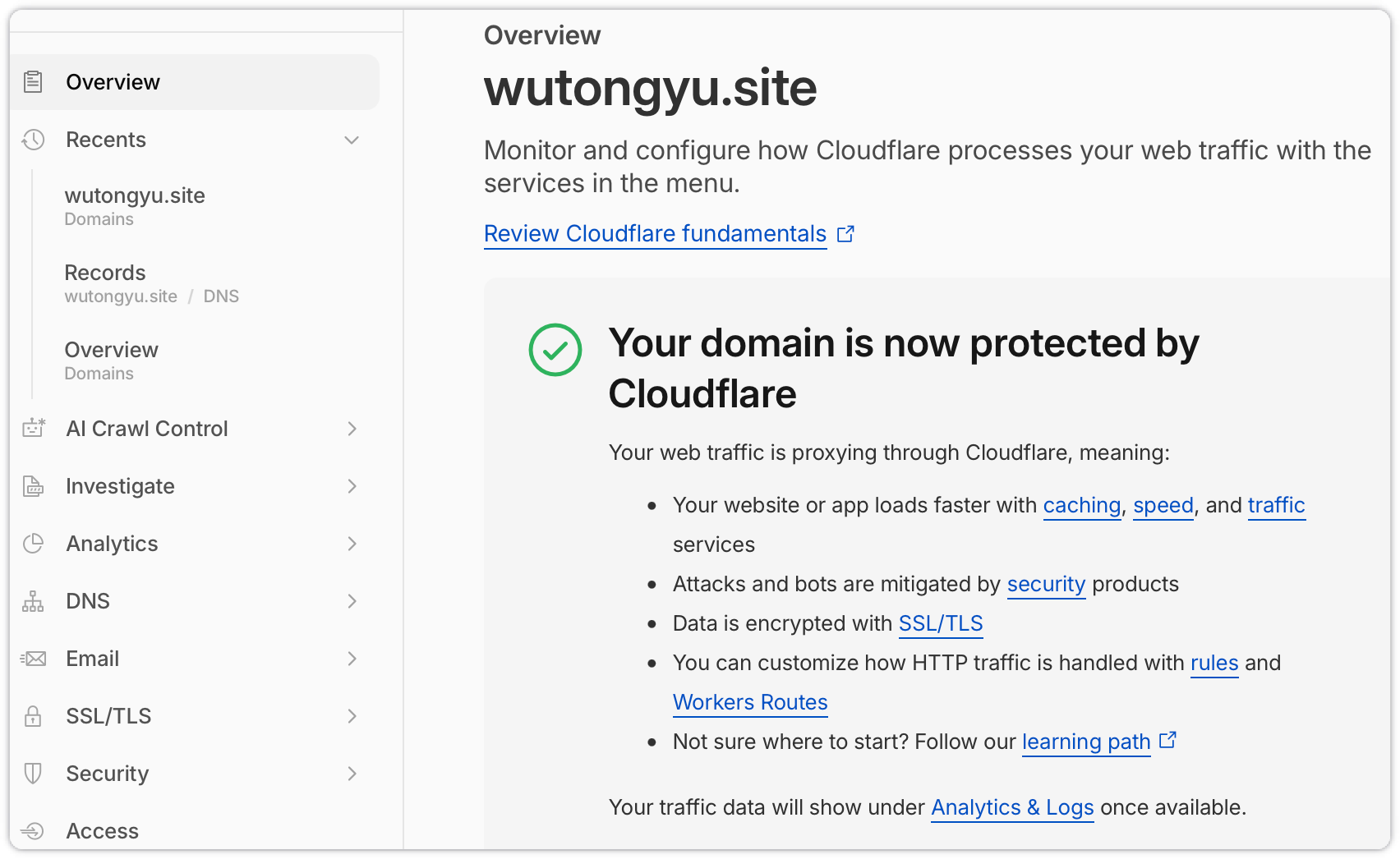Open the Email menu item
The width and height of the screenshot is (1400, 859).
(195, 659)
